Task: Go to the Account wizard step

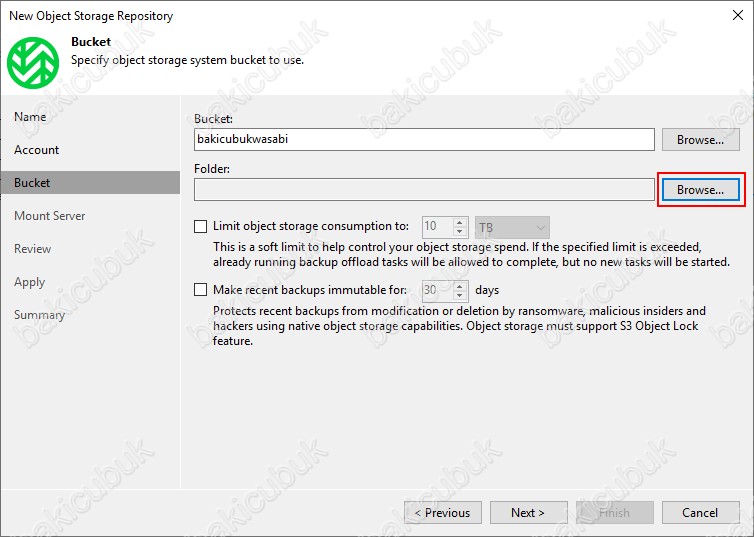Action: (37, 150)
